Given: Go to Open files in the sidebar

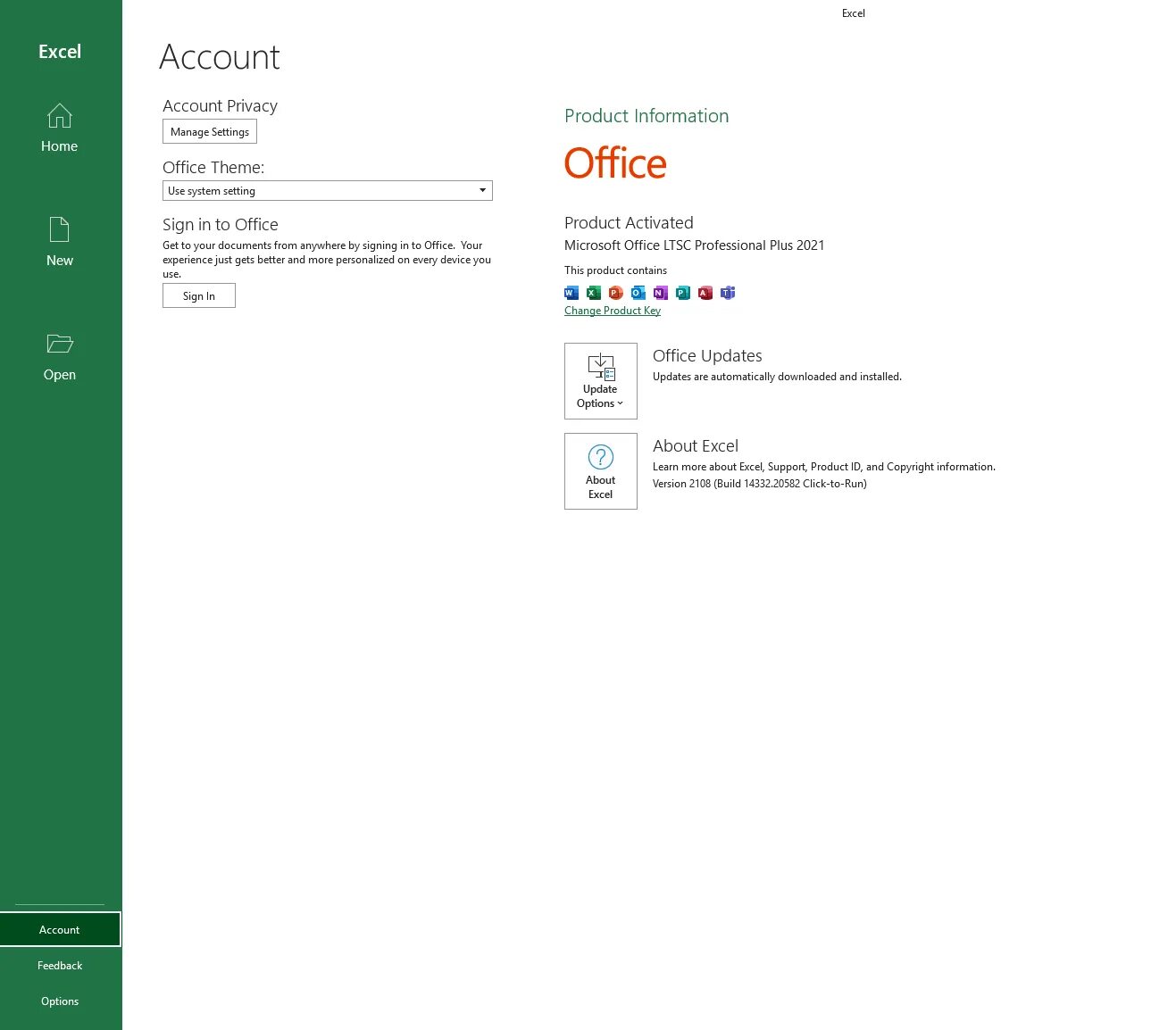Looking at the screenshot, I should tap(60, 357).
